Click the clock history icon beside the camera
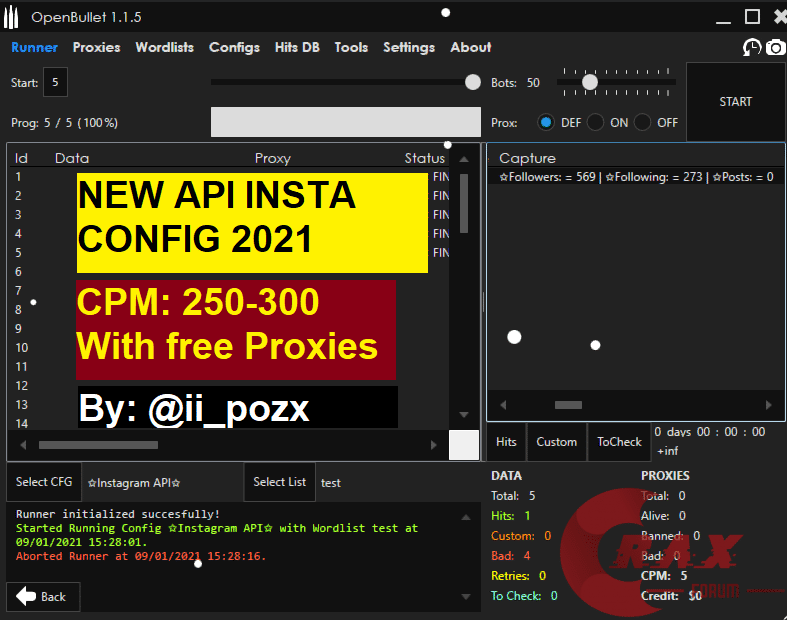 coord(751,47)
